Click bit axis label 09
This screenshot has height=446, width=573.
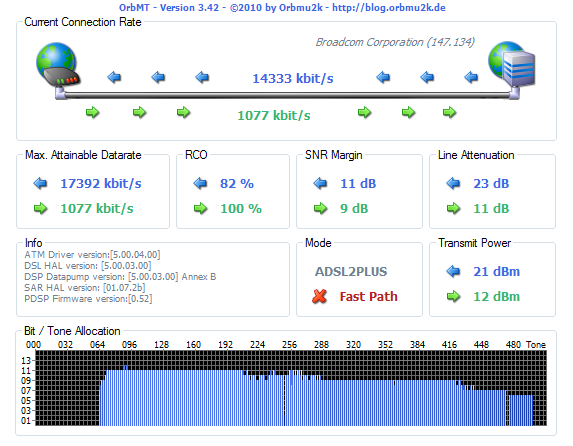[x=26, y=381]
